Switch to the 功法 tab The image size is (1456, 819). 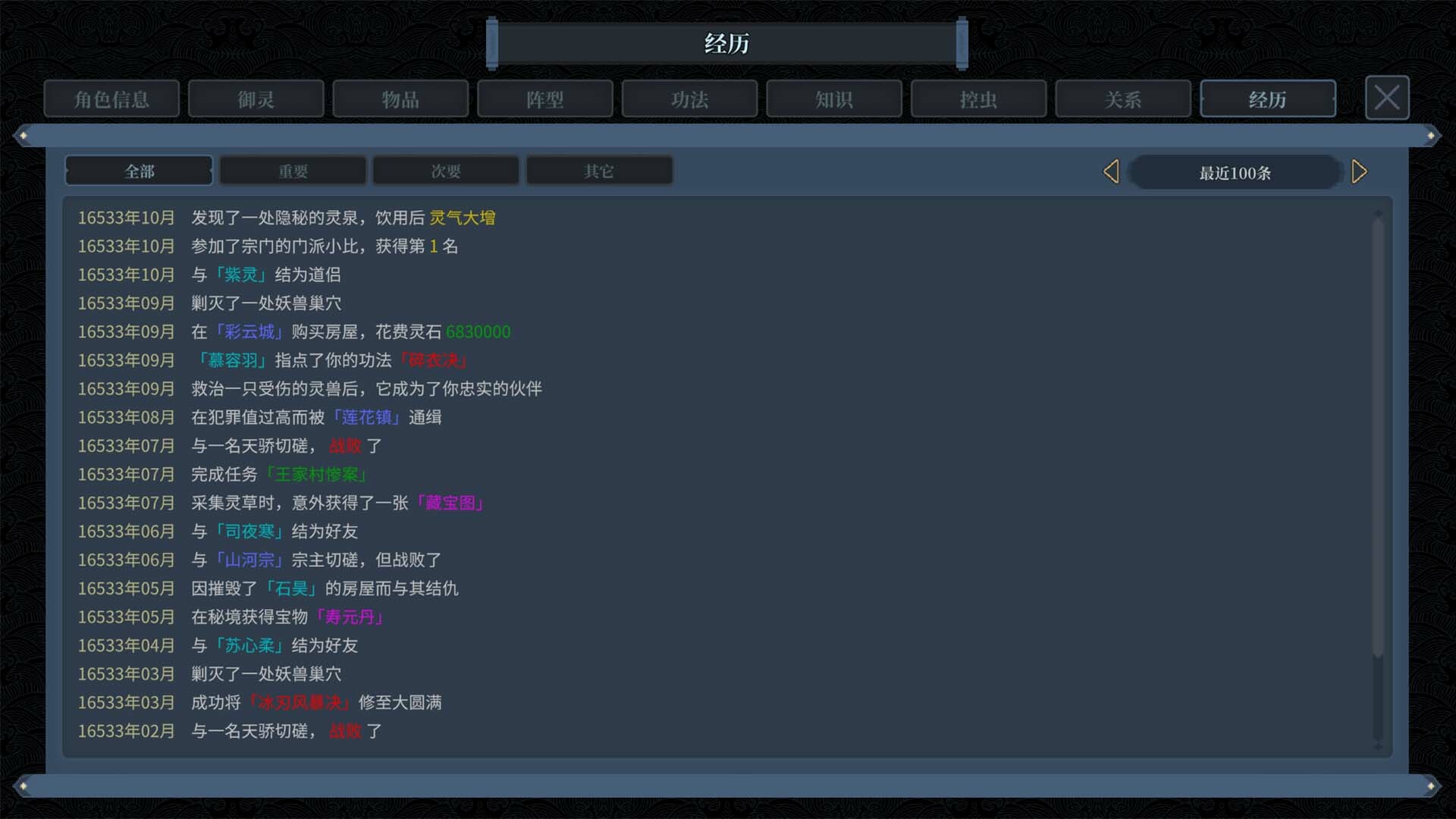(x=689, y=99)
